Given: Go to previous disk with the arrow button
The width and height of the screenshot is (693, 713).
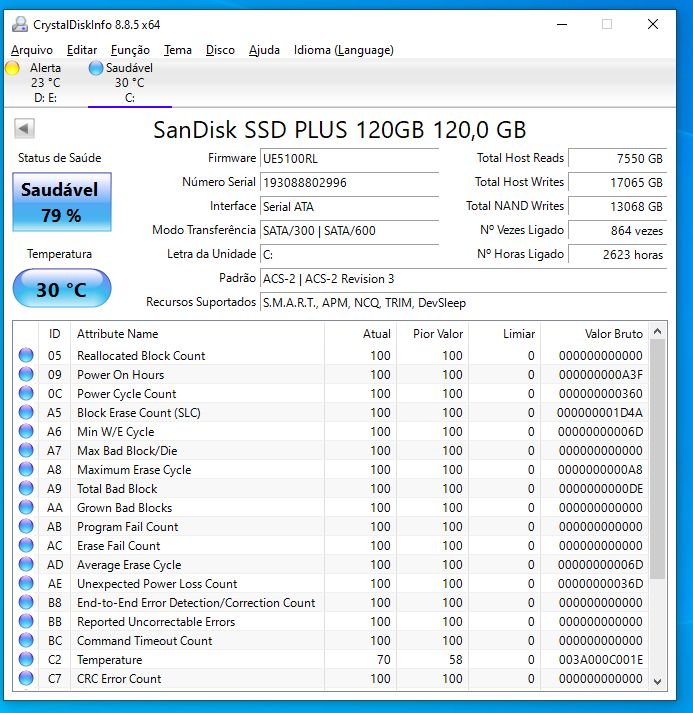Looking at the screenshot, I should coord(24,129).
